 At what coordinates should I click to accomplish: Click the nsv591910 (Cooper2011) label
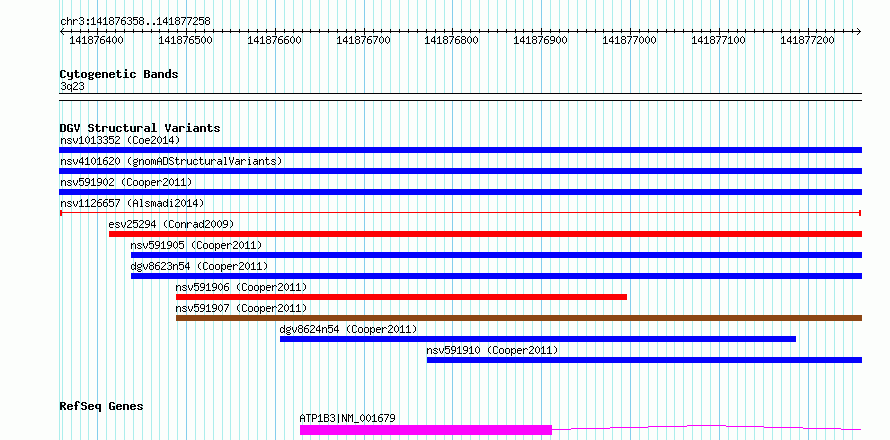tap(492, 350)
